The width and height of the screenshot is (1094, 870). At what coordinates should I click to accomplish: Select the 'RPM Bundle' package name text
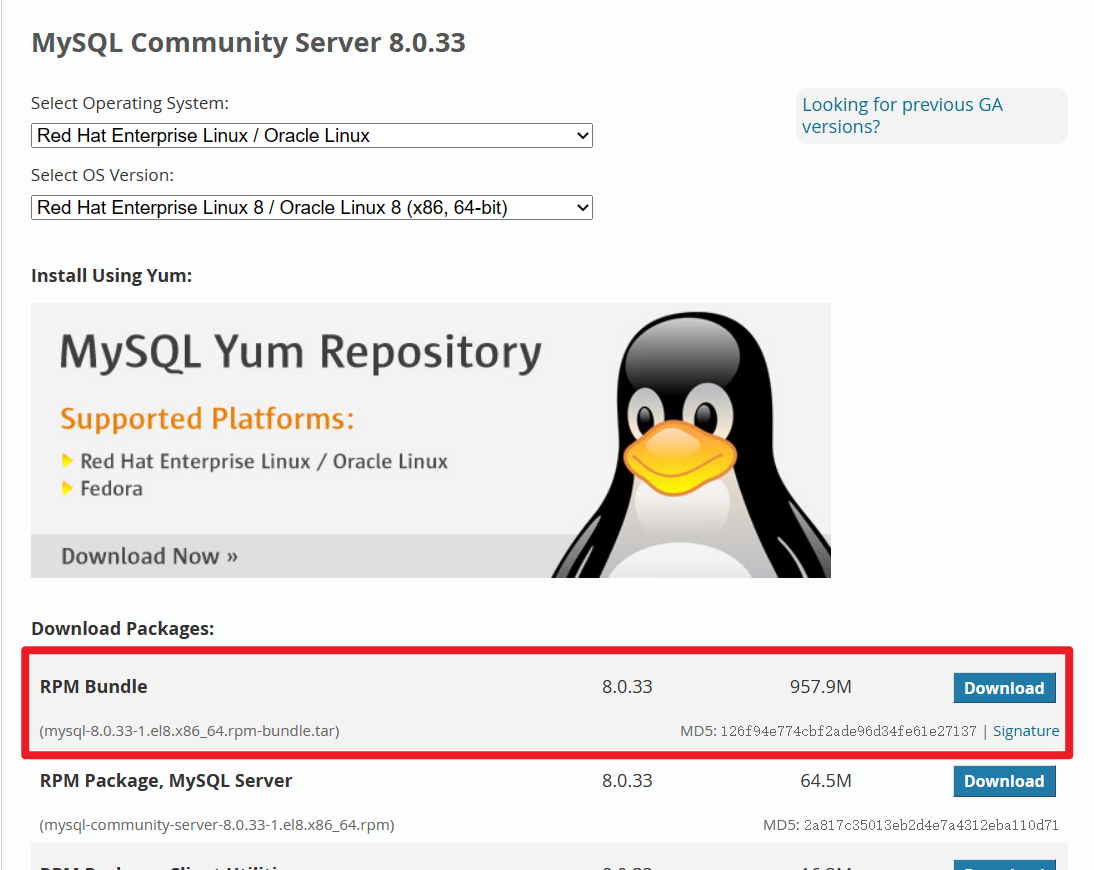[93, 687]
